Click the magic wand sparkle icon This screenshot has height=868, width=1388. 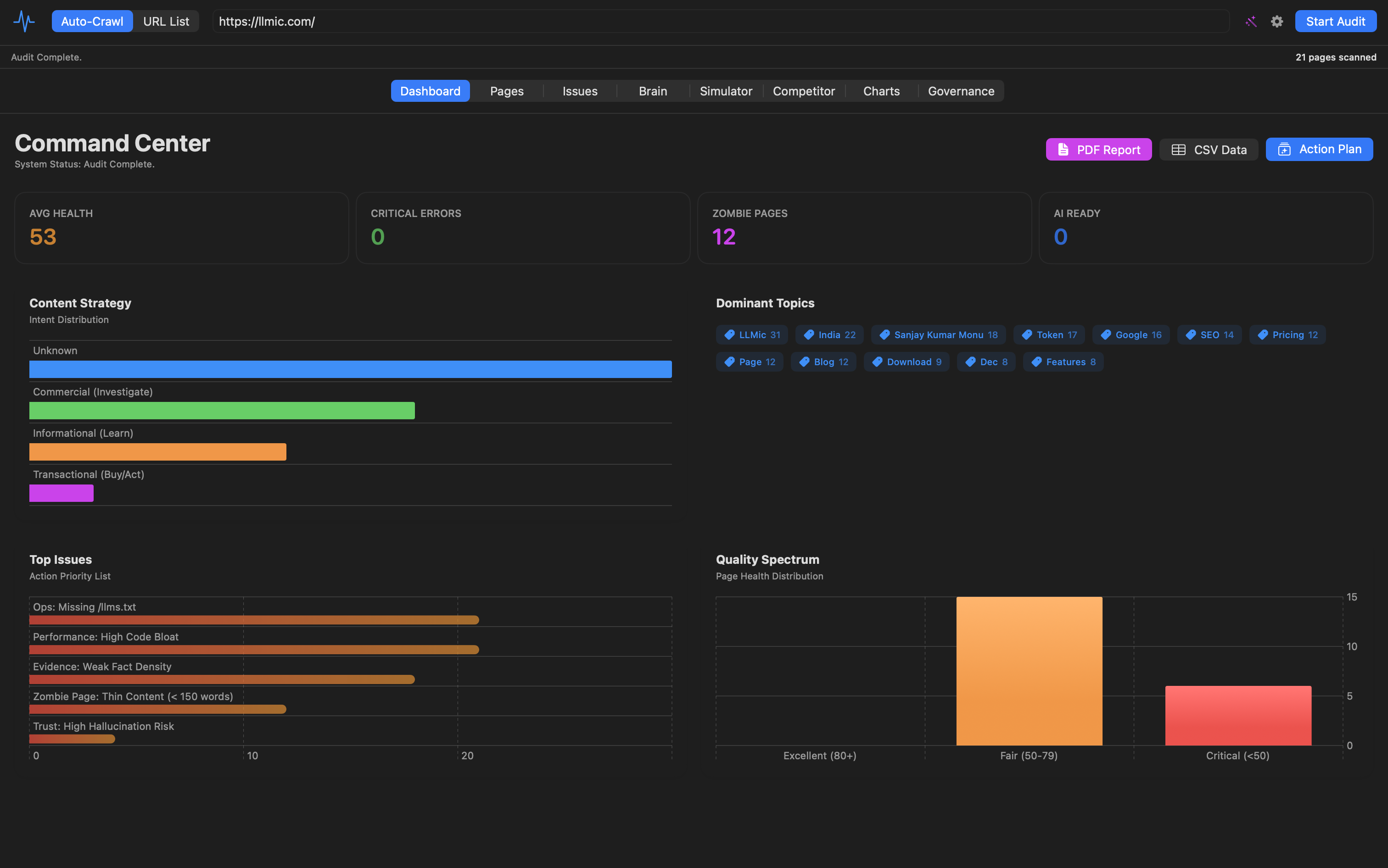(1251, 22)
